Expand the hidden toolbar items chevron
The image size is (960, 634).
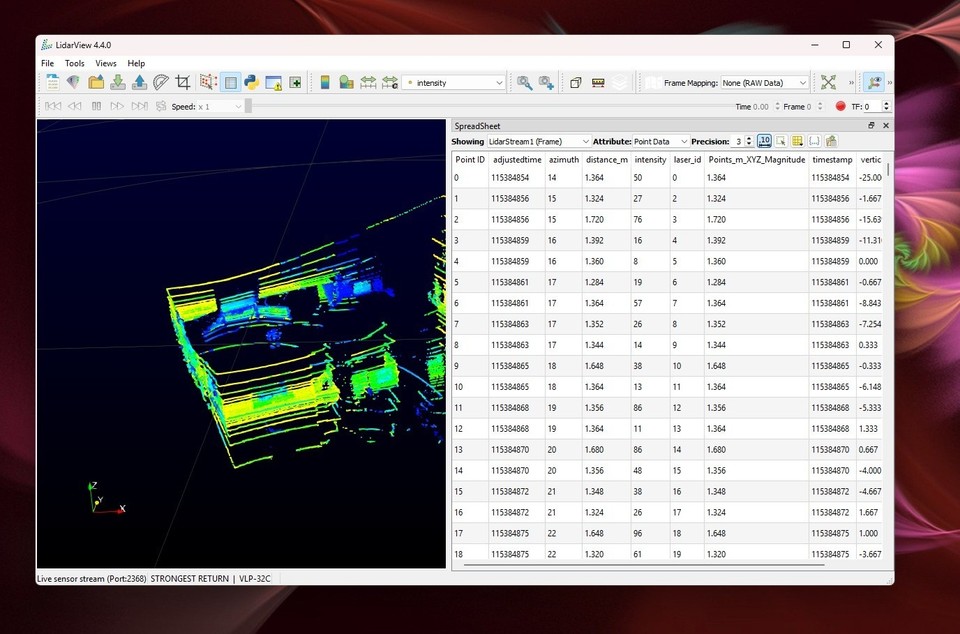coord(851,83)
